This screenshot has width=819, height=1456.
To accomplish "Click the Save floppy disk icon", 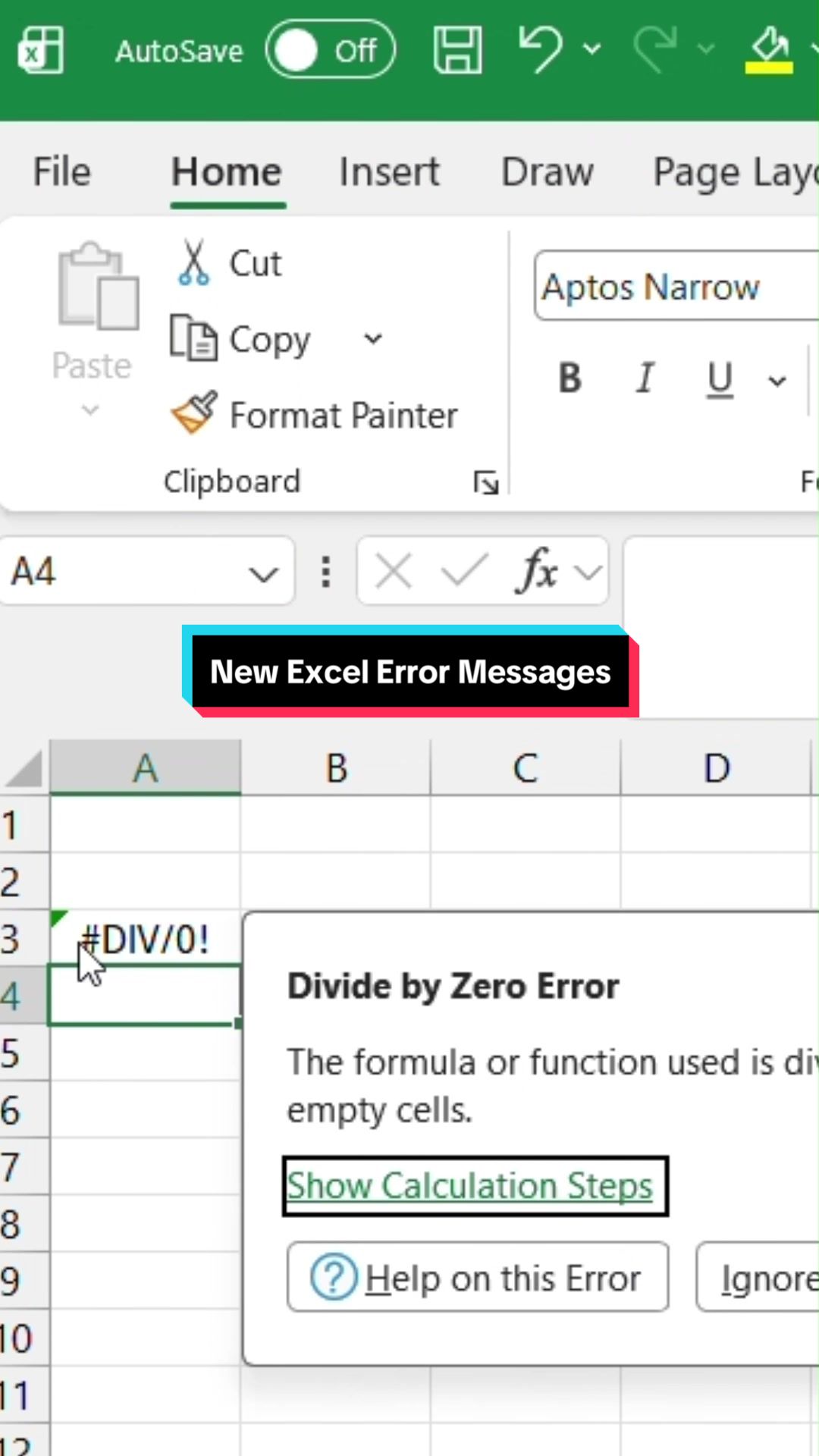I will pos(457,50).
